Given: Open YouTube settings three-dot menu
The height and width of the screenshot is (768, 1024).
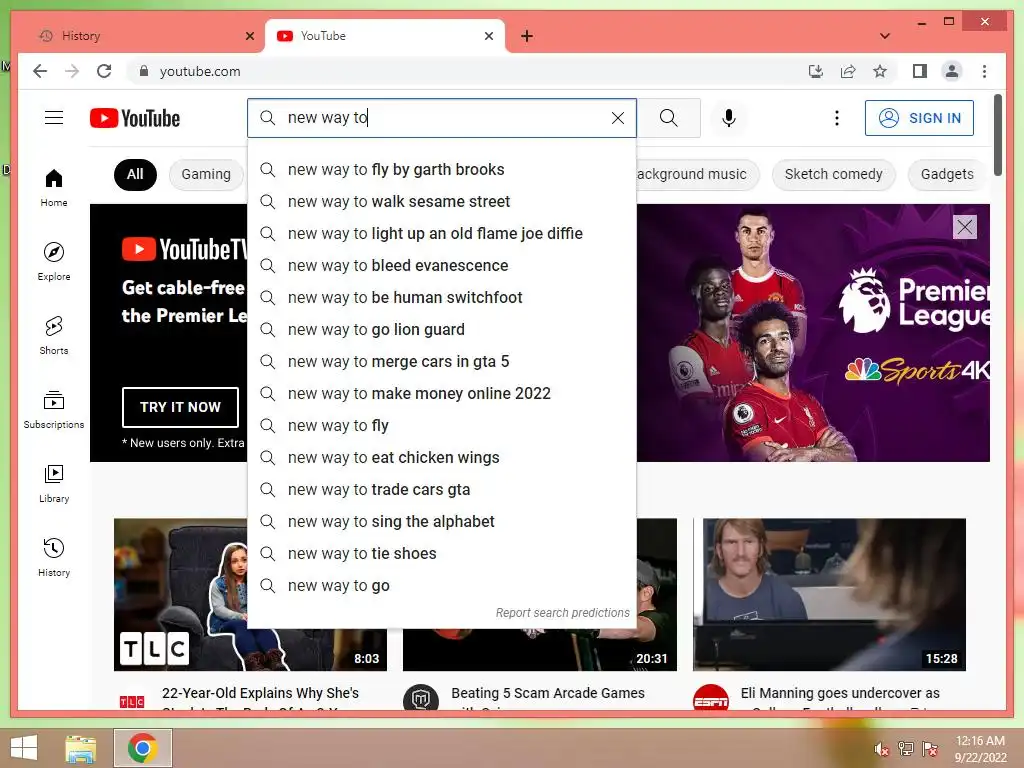Looking at the screenshot, I should [x=837, y=118].
